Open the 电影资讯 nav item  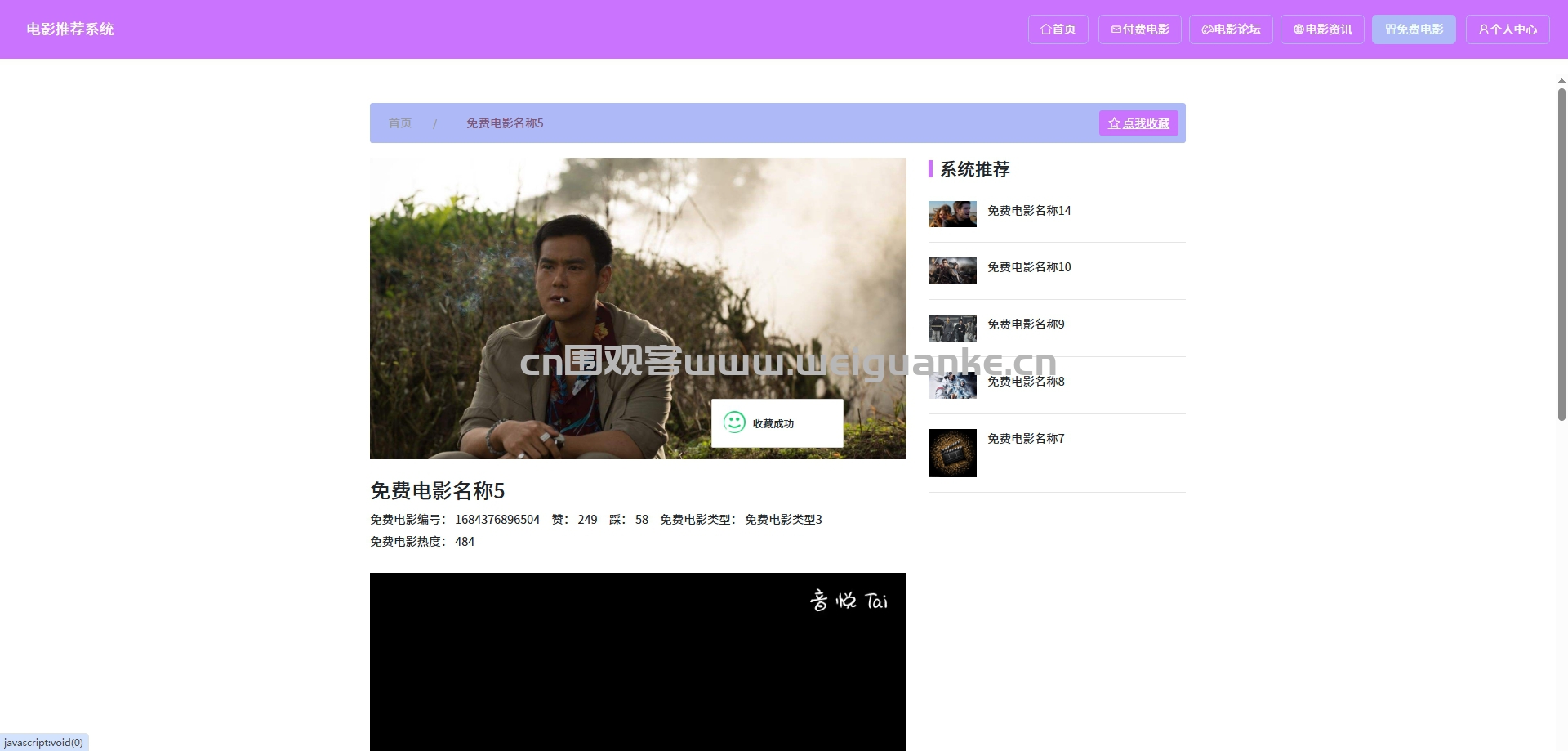[1322, 29]
